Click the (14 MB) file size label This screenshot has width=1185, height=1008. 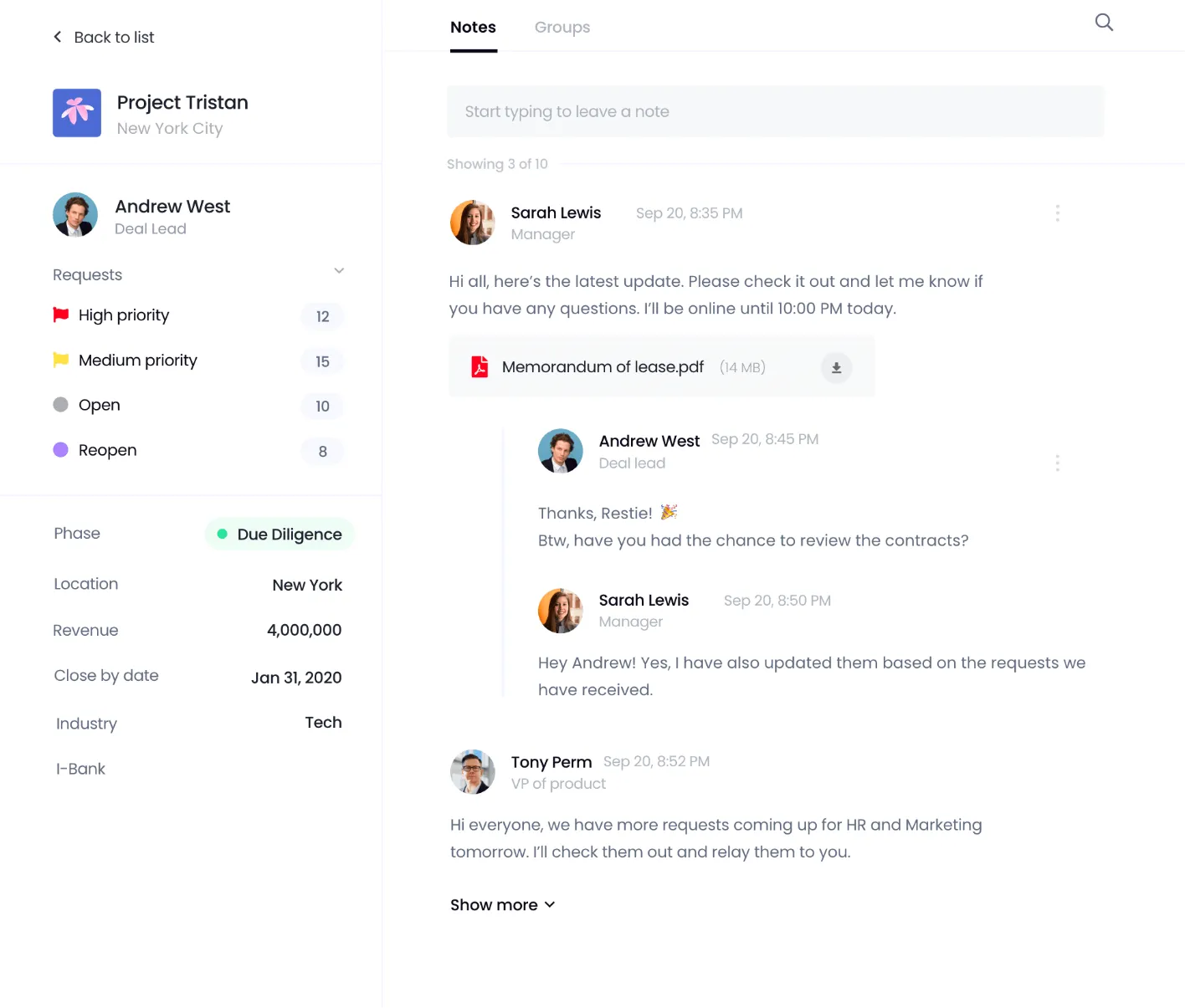click(742, 367)
